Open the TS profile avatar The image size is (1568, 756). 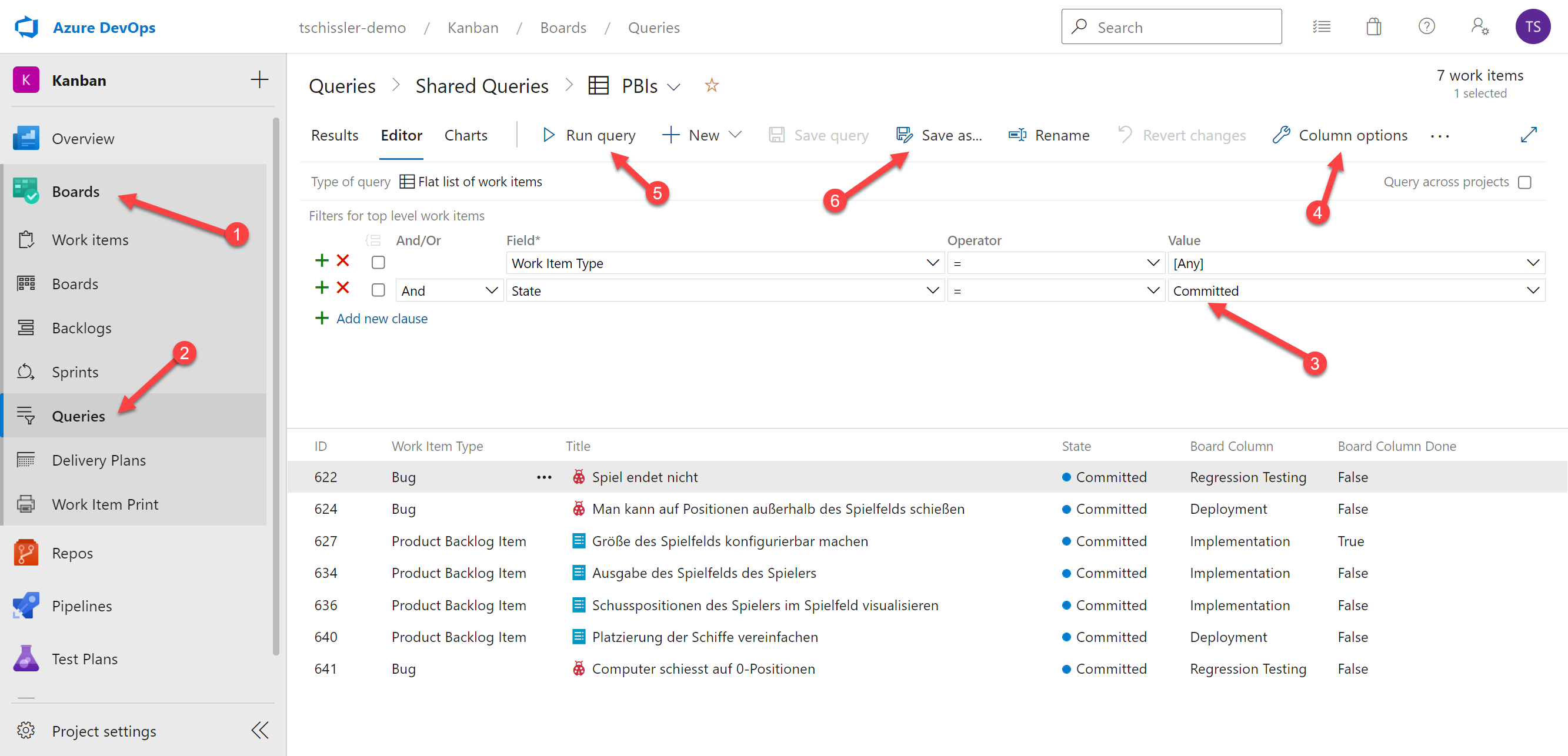pos(1532,27)
